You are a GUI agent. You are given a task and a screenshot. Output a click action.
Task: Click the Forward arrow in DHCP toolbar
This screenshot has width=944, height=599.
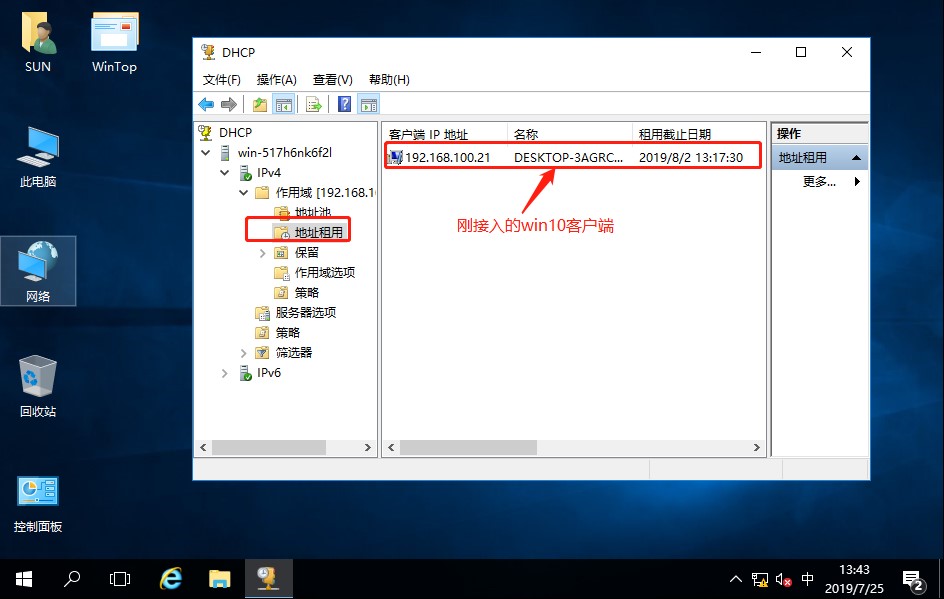click(x=229, y=104)
